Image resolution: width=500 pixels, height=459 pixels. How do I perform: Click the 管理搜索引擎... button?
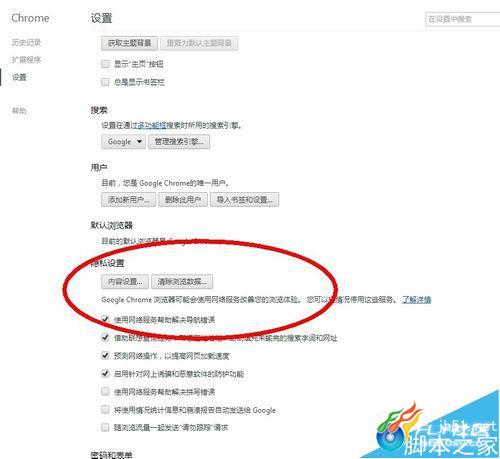click(179, 142)
